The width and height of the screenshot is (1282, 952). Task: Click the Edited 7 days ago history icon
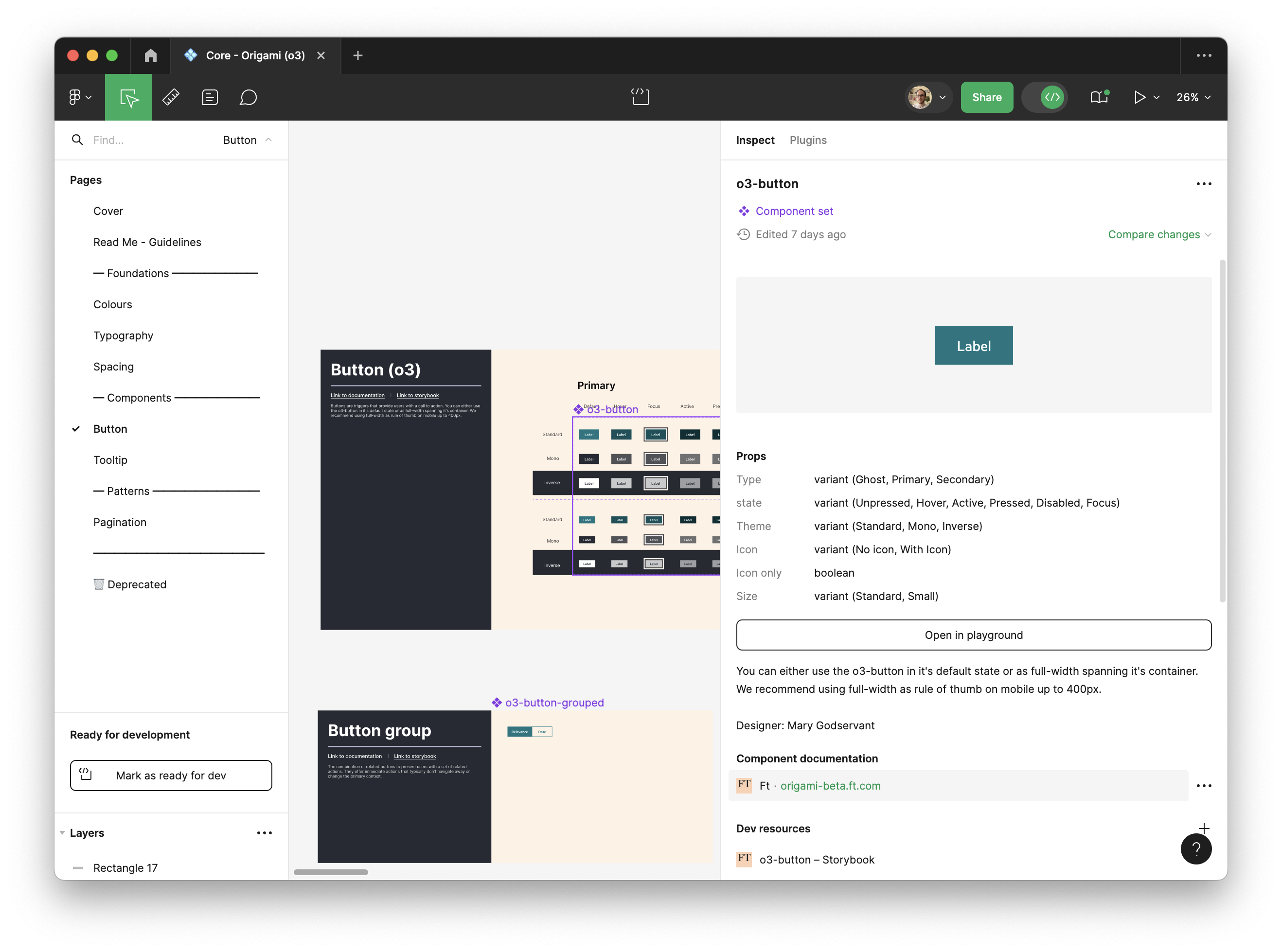[744, 234]
